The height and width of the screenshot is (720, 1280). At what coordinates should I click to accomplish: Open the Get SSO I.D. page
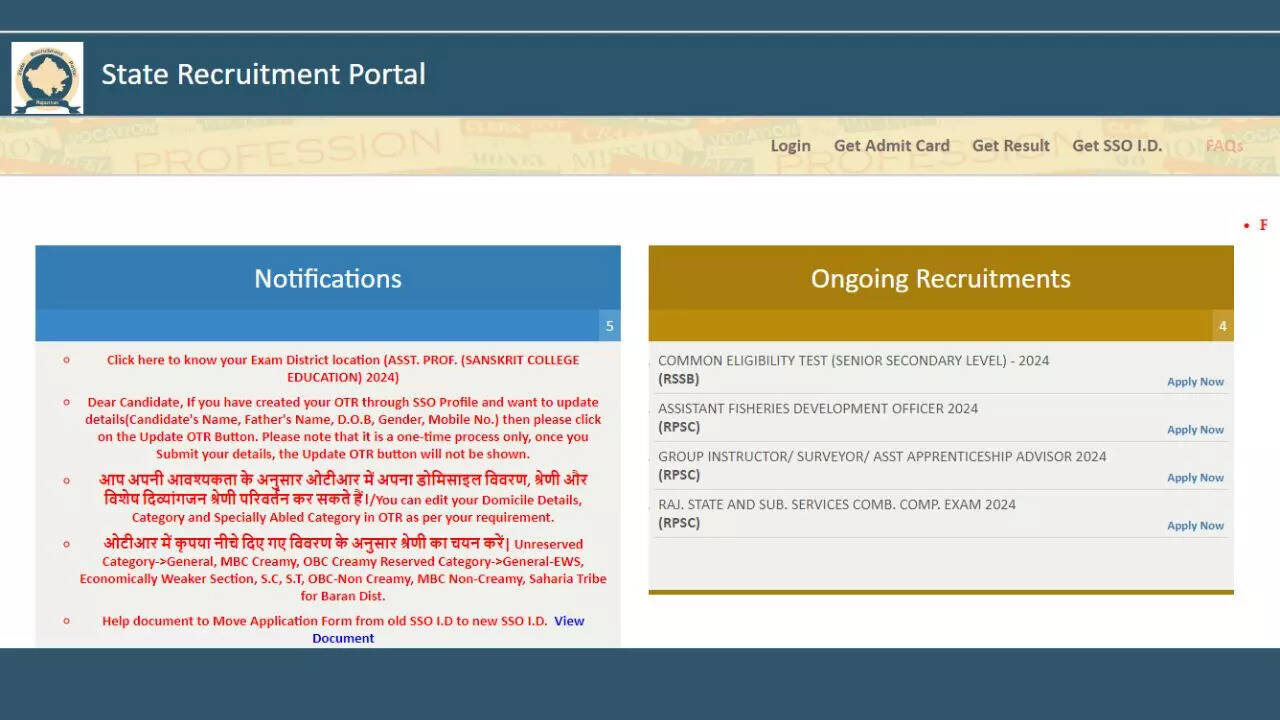[1116, 146]
